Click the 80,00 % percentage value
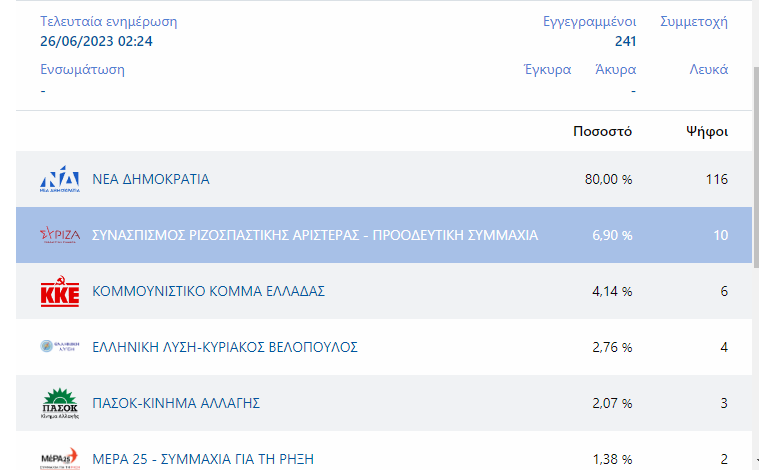The width and height of the screenshot is (759, 472). click(x=608, y=180)
